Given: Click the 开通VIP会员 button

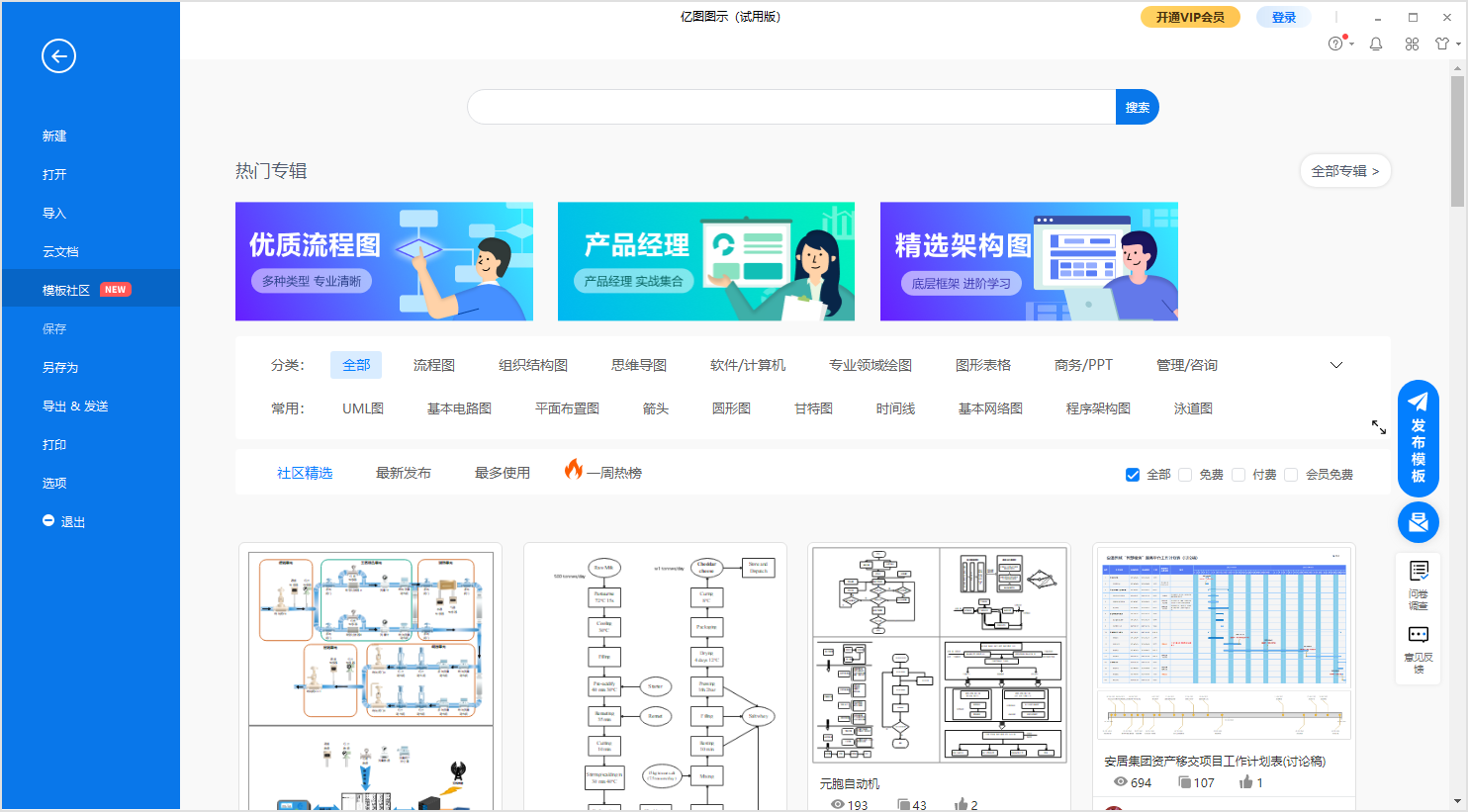Looking at the screenshot, I should click(1190, 17).
